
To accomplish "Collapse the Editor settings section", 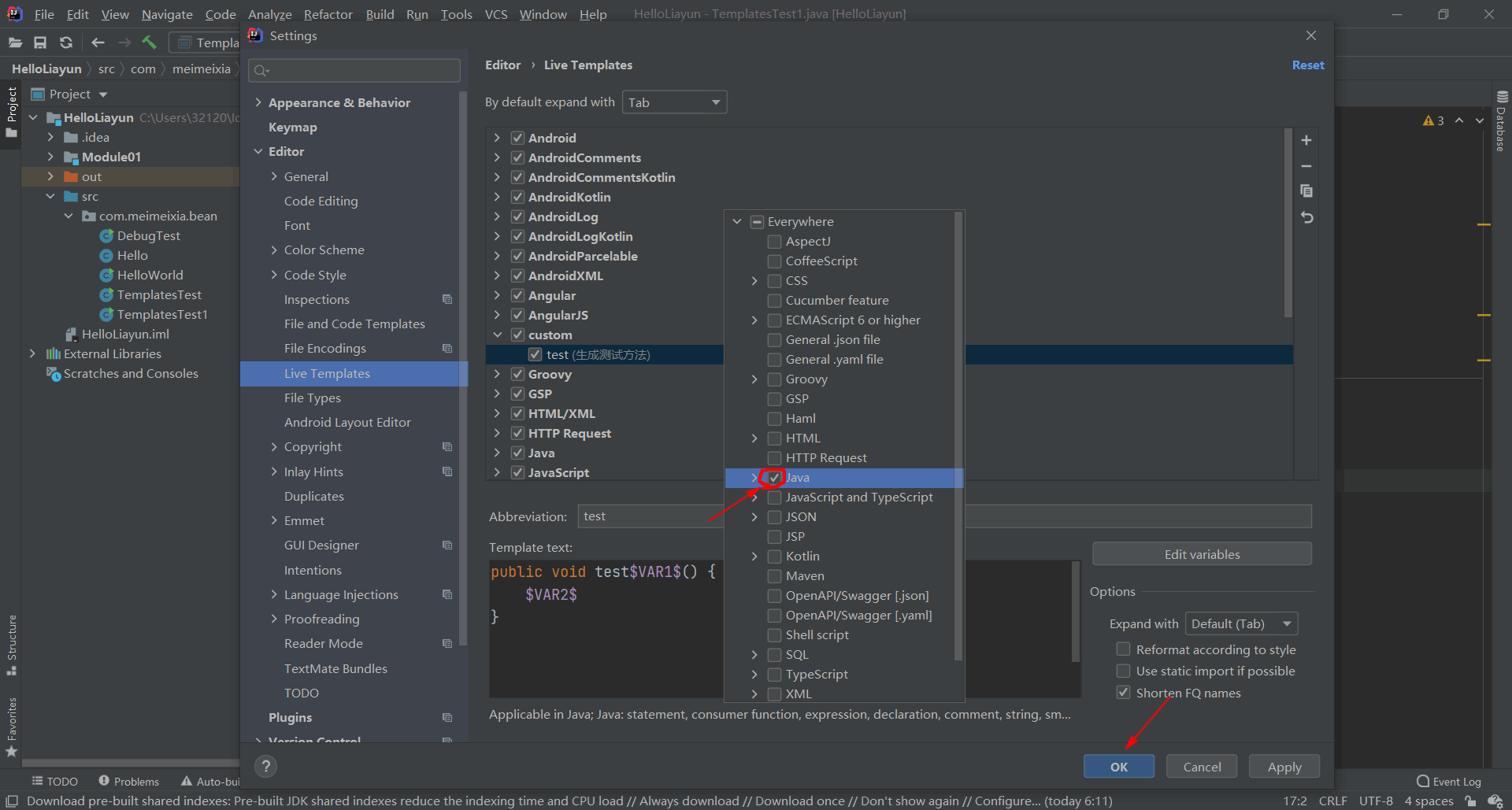I will 258,151.
